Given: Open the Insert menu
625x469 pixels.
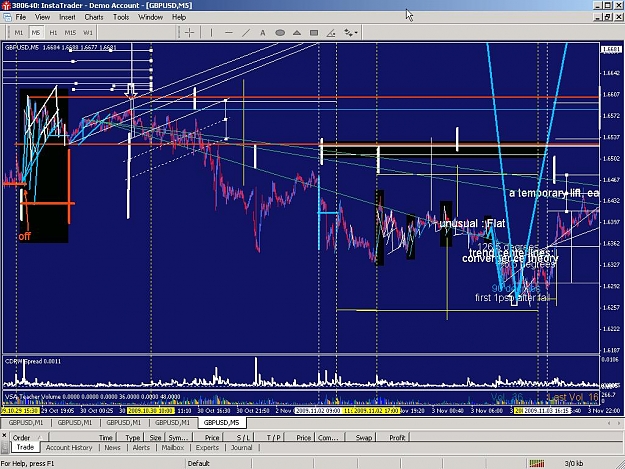Looking at the screenshot, I should (67, 17).
